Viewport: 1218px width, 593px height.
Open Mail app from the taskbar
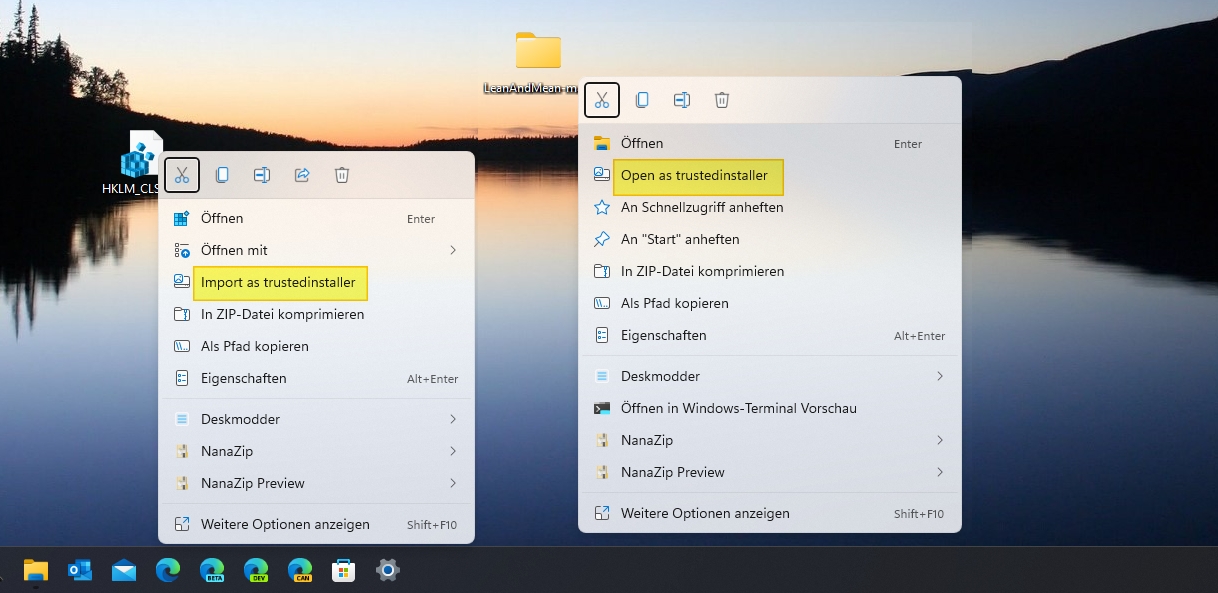tap(124, 570)
